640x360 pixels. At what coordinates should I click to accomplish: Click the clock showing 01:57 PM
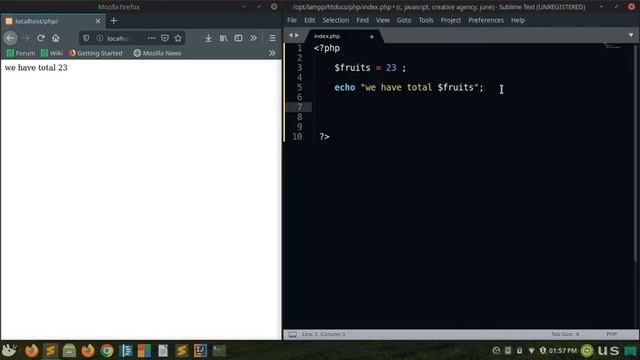click(x=562, y=351)
